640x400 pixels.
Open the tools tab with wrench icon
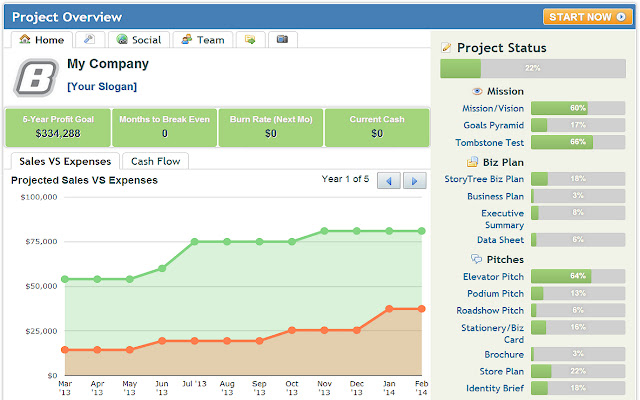pyautogui.click(x=89, y=40)
